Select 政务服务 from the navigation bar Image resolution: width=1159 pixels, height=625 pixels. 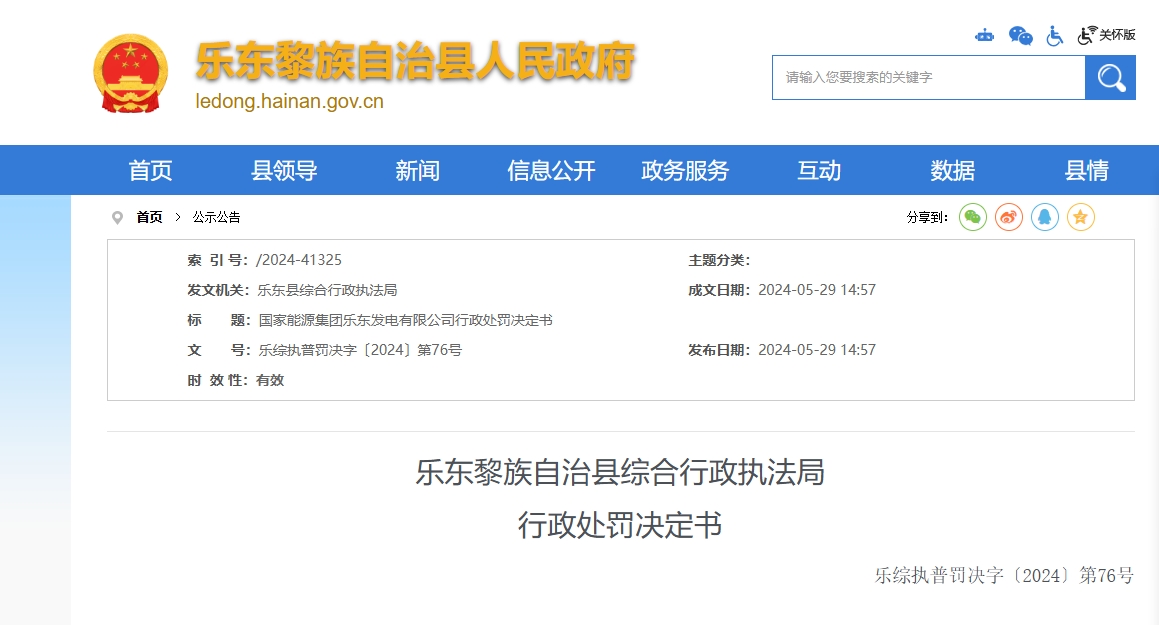point(685,171)
